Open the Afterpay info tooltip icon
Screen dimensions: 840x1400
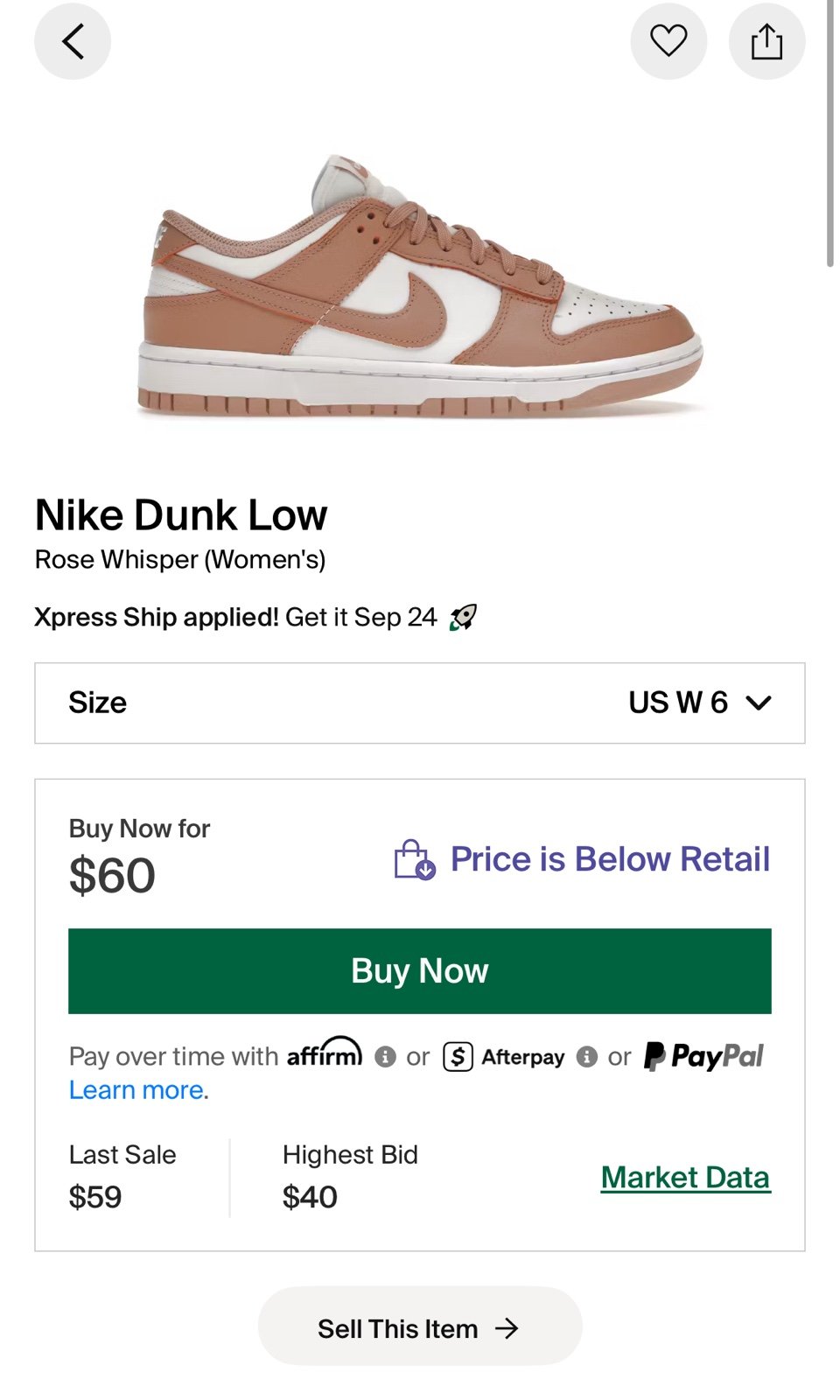coord(585,1056)
